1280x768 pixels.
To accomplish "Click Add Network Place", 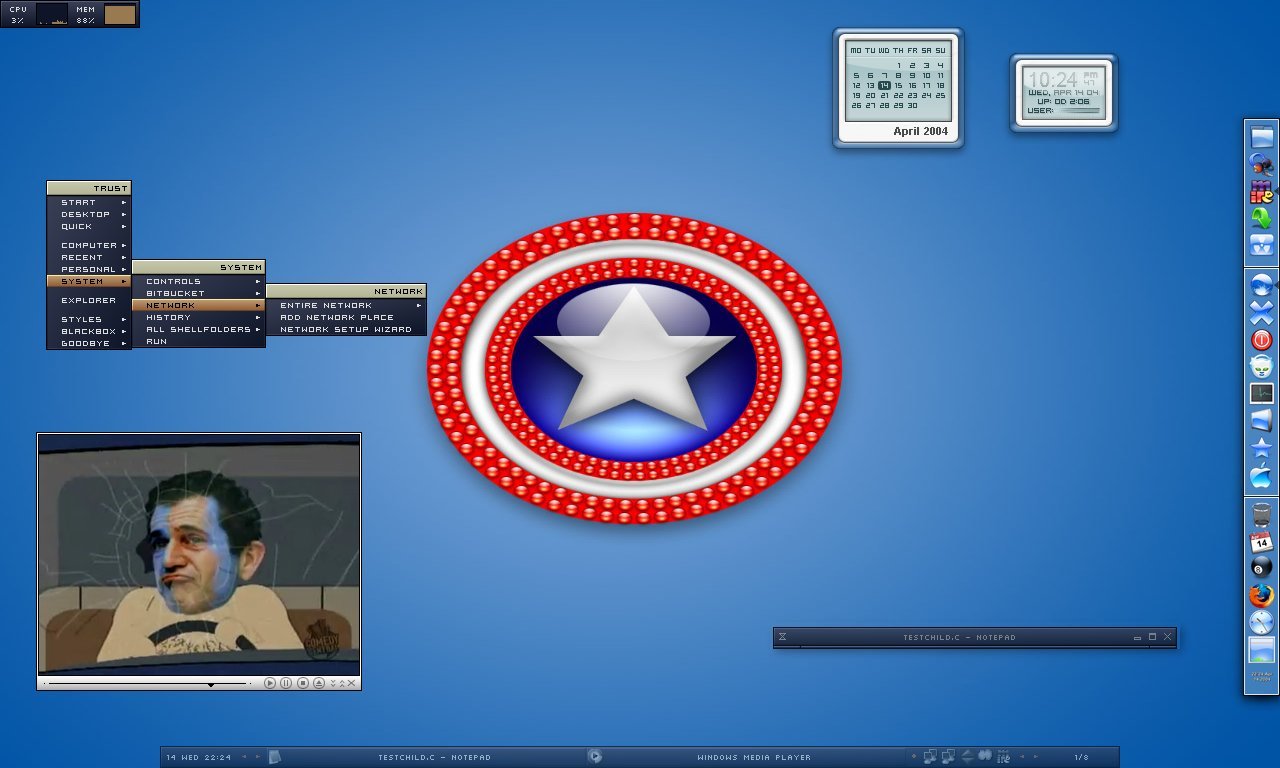I will point(346,317).
